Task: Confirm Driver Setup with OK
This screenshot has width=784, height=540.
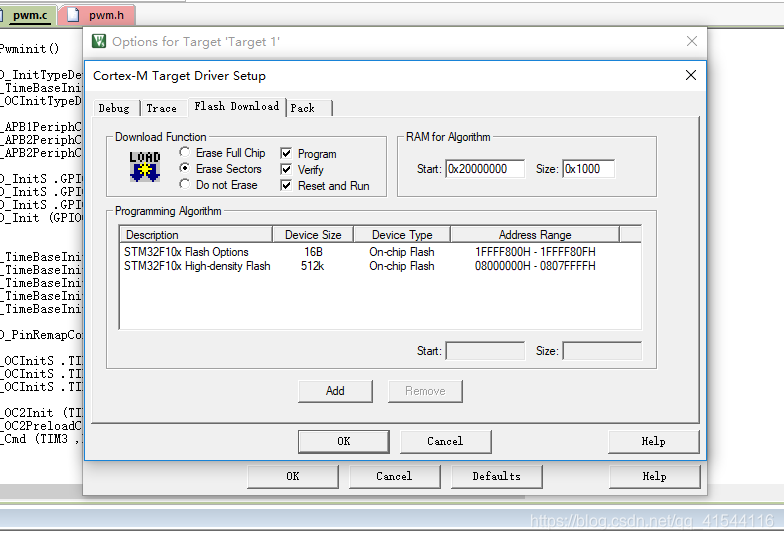Action: [344, 442]
